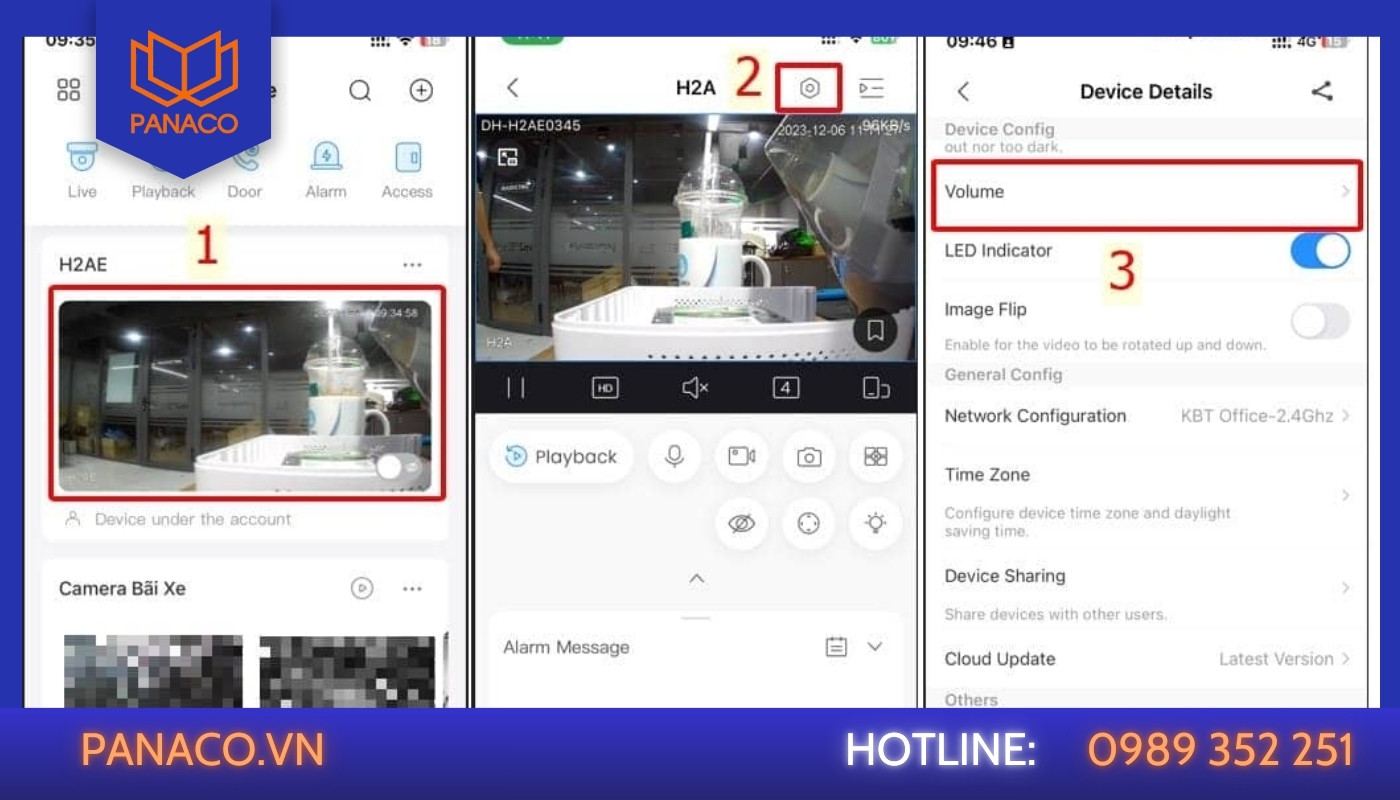This screenshot has width=1400, height=800.
Task: Unmute the live stream speaker
Action: (x=694, y=388)
